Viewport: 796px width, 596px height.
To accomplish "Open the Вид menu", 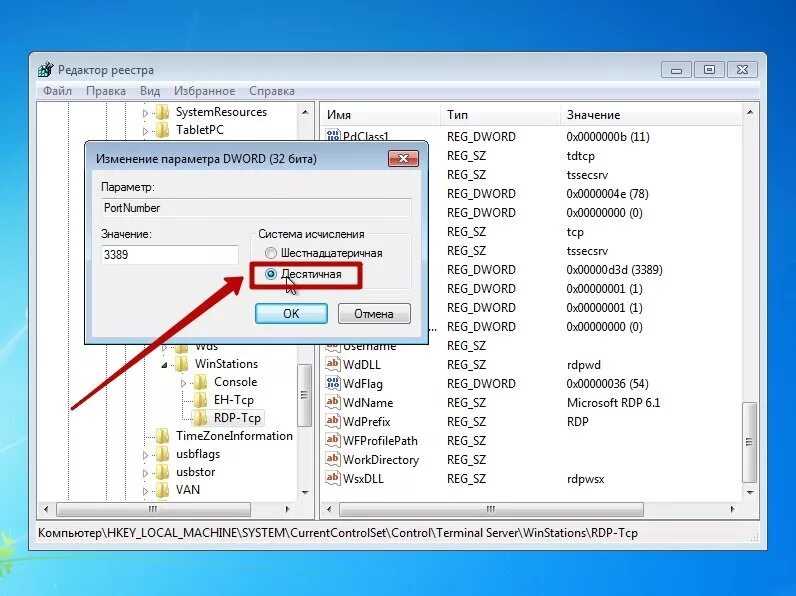I will point(150,91).
